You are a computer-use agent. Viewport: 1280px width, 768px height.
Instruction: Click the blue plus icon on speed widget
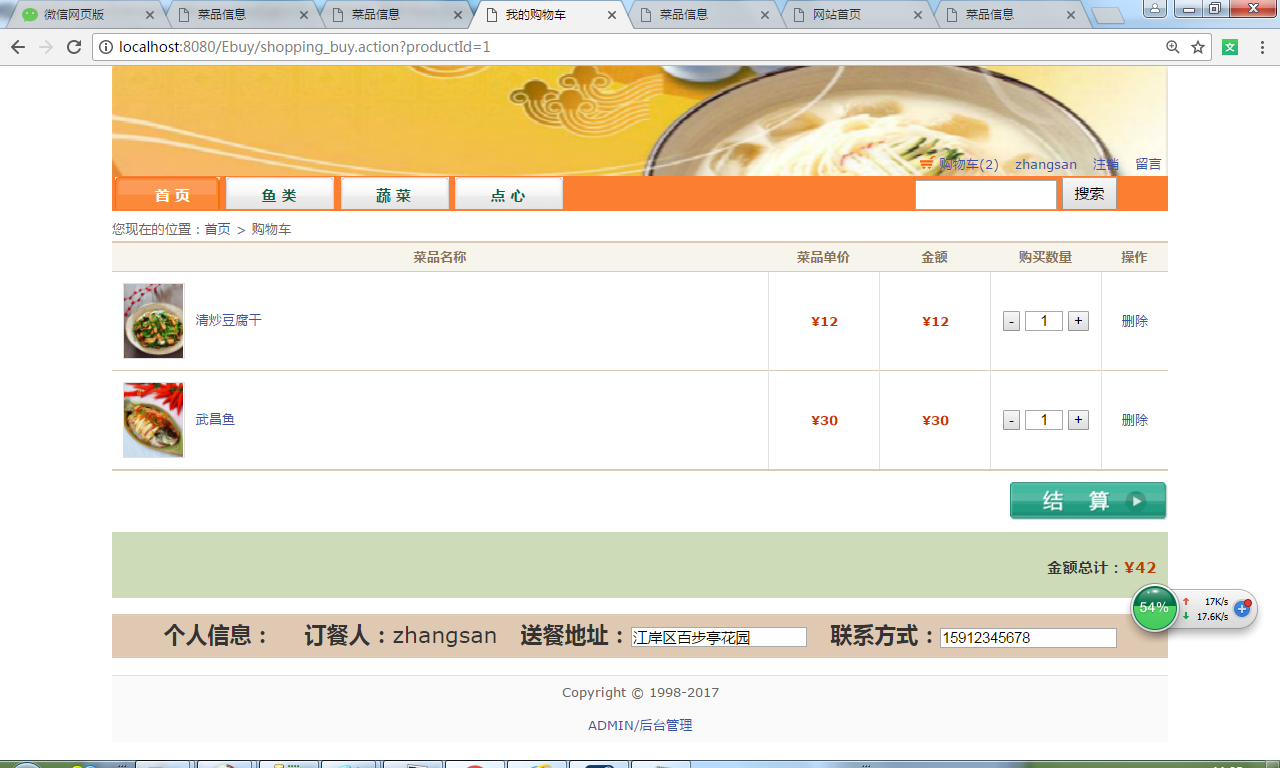point(1242,608)
